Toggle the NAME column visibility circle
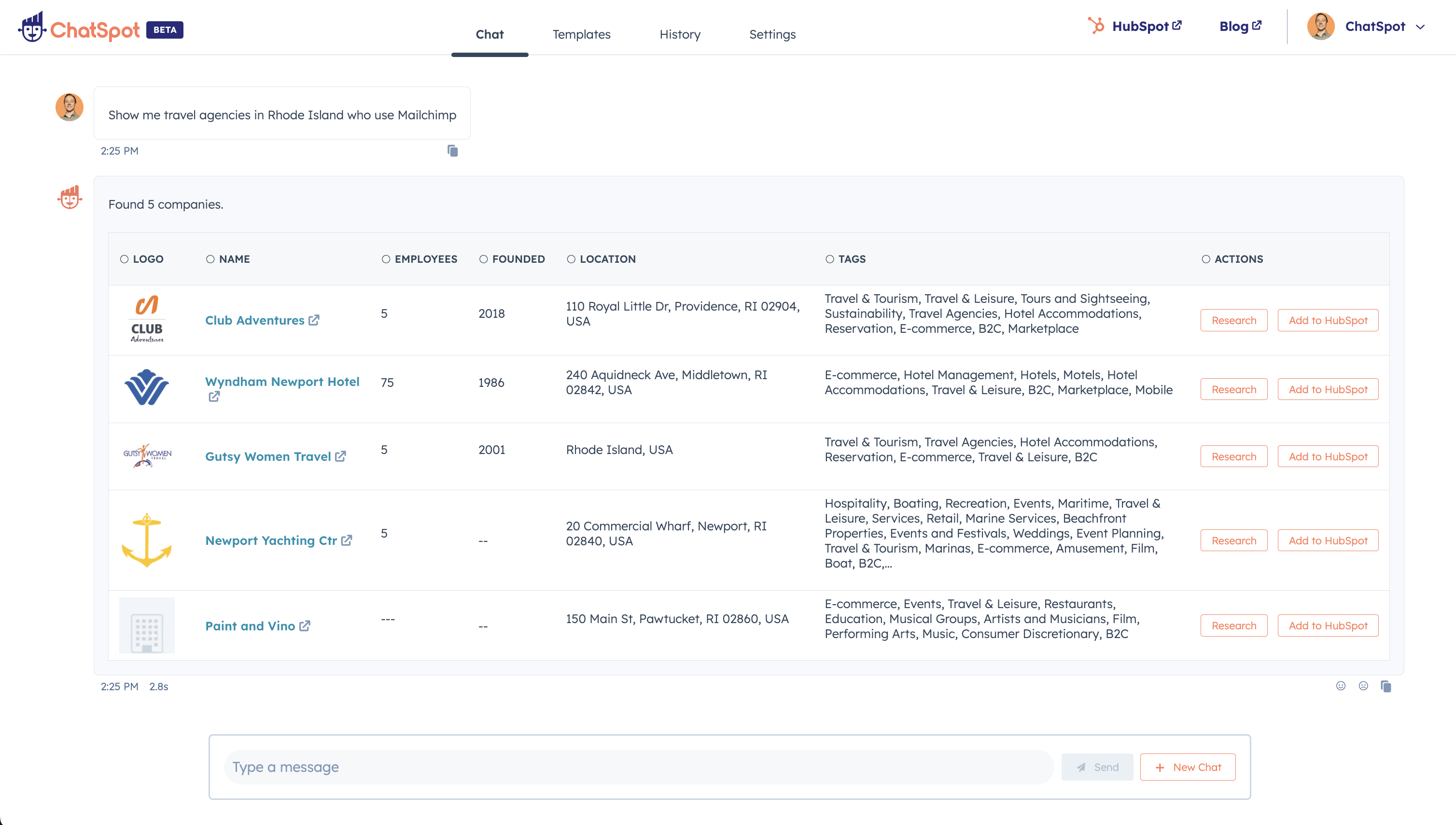1456x825 pixels. 210,259
